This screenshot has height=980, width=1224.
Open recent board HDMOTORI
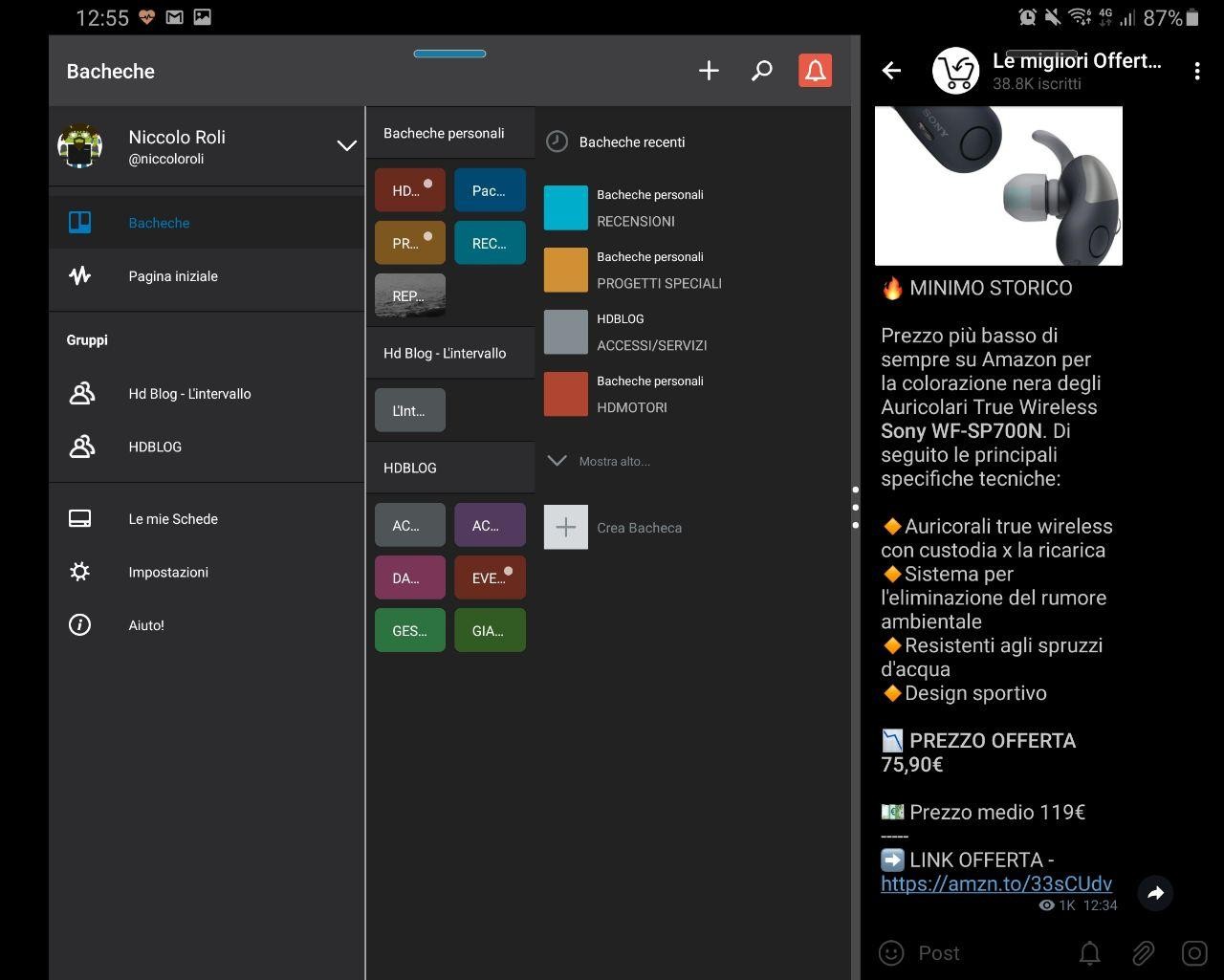point(693,395)
